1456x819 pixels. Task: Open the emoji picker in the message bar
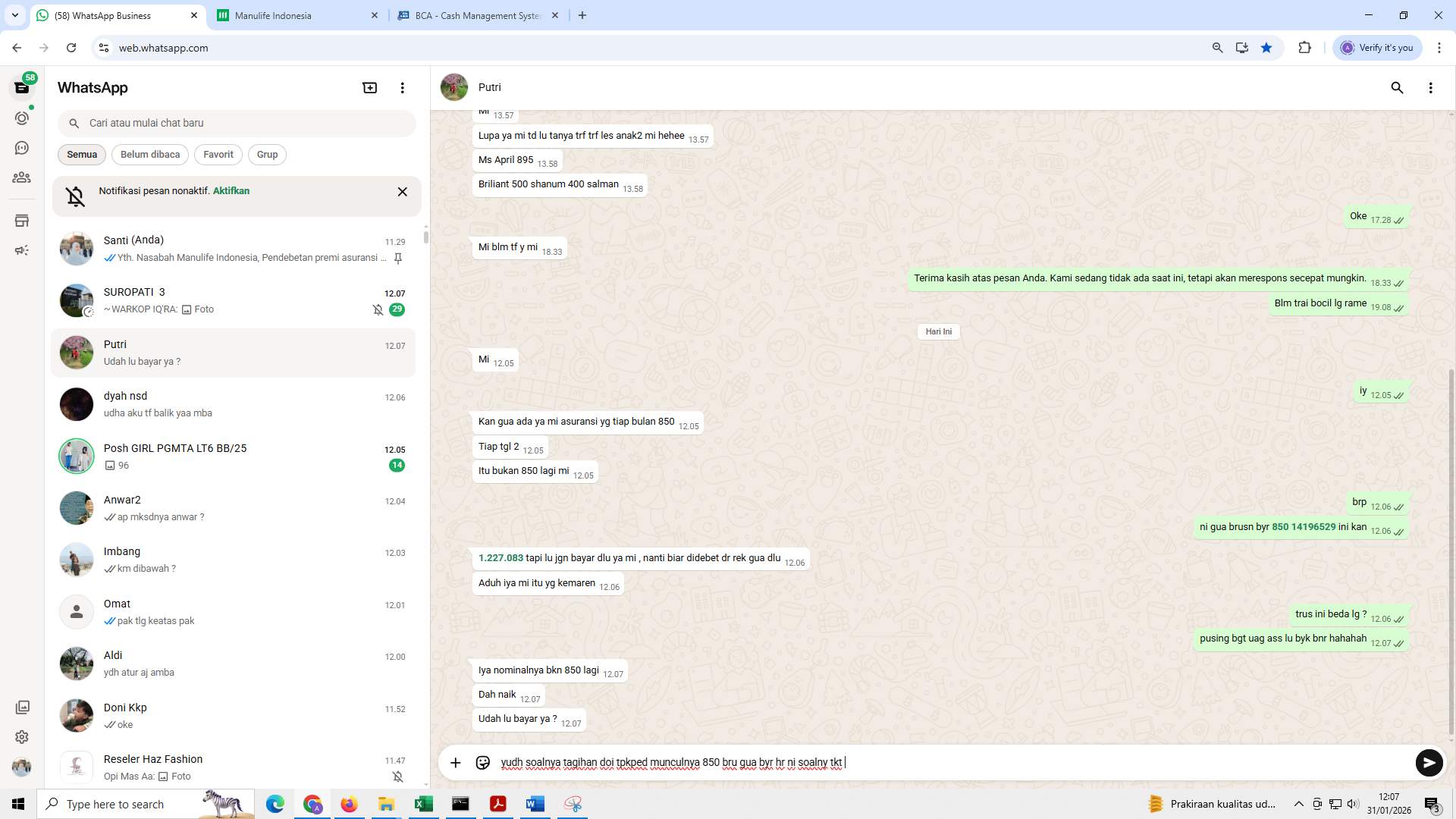coord(483,763)
